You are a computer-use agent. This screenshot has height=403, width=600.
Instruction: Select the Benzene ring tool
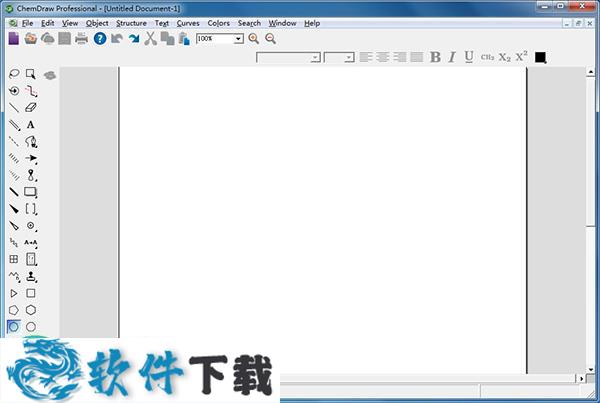[x=14, y=327]
